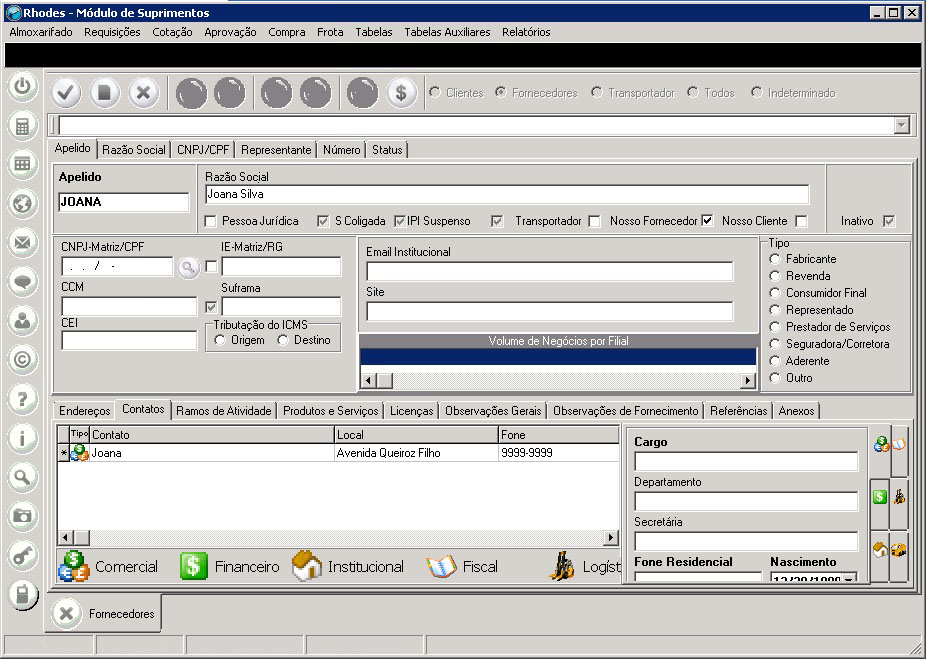926x659 pixels.
Task: Click the dollar sign toolbar button
Action: (401, 93)
